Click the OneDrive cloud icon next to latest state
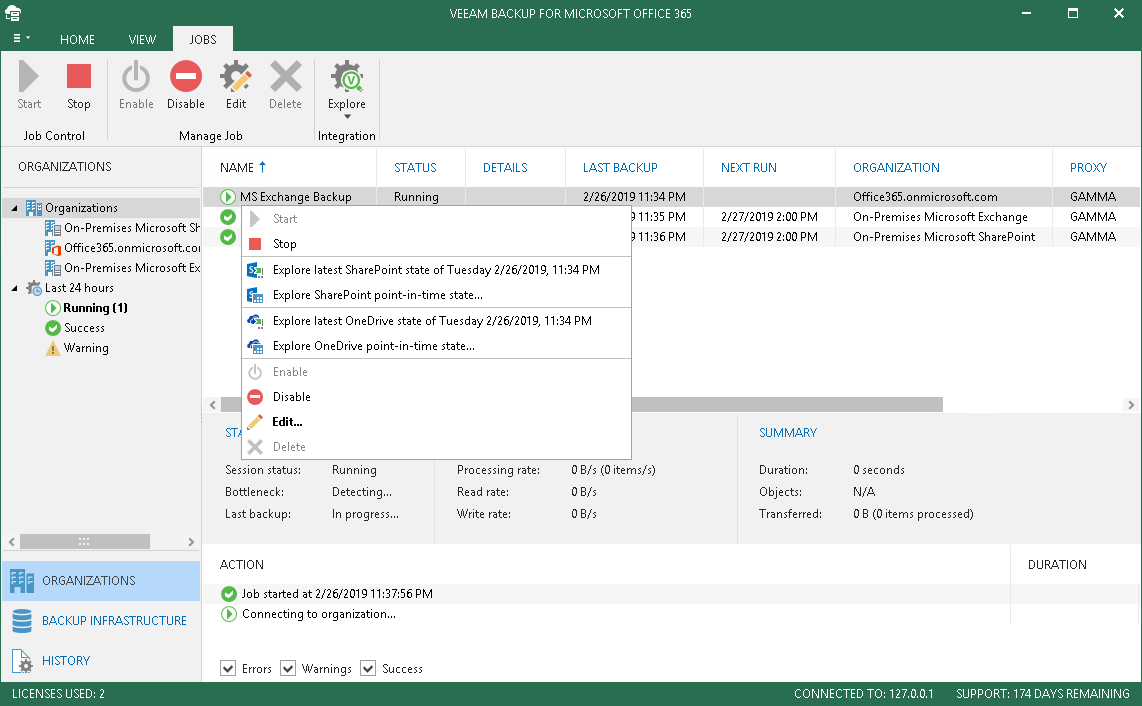The width and height of the screenshot is (1142, 706). tap(255, 321)
